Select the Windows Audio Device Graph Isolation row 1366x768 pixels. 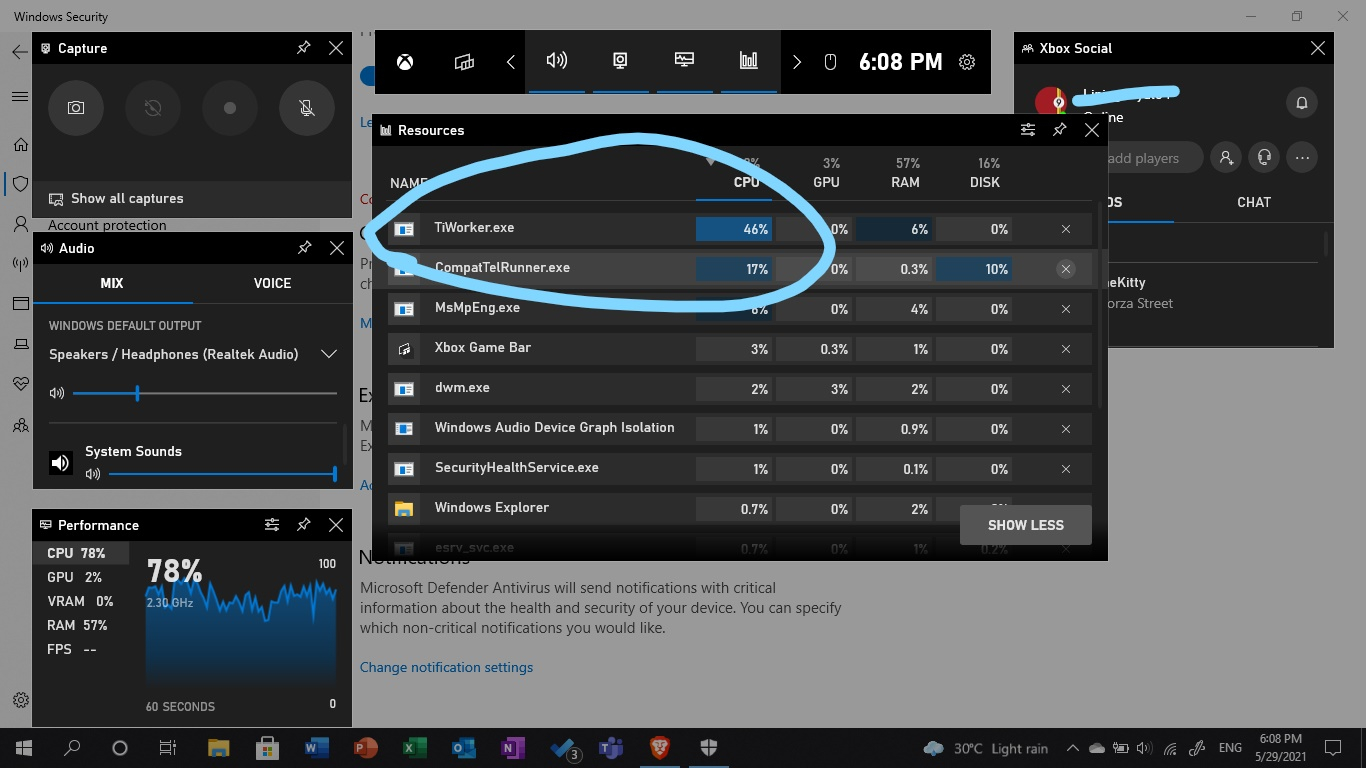click(x=740, y=428)
